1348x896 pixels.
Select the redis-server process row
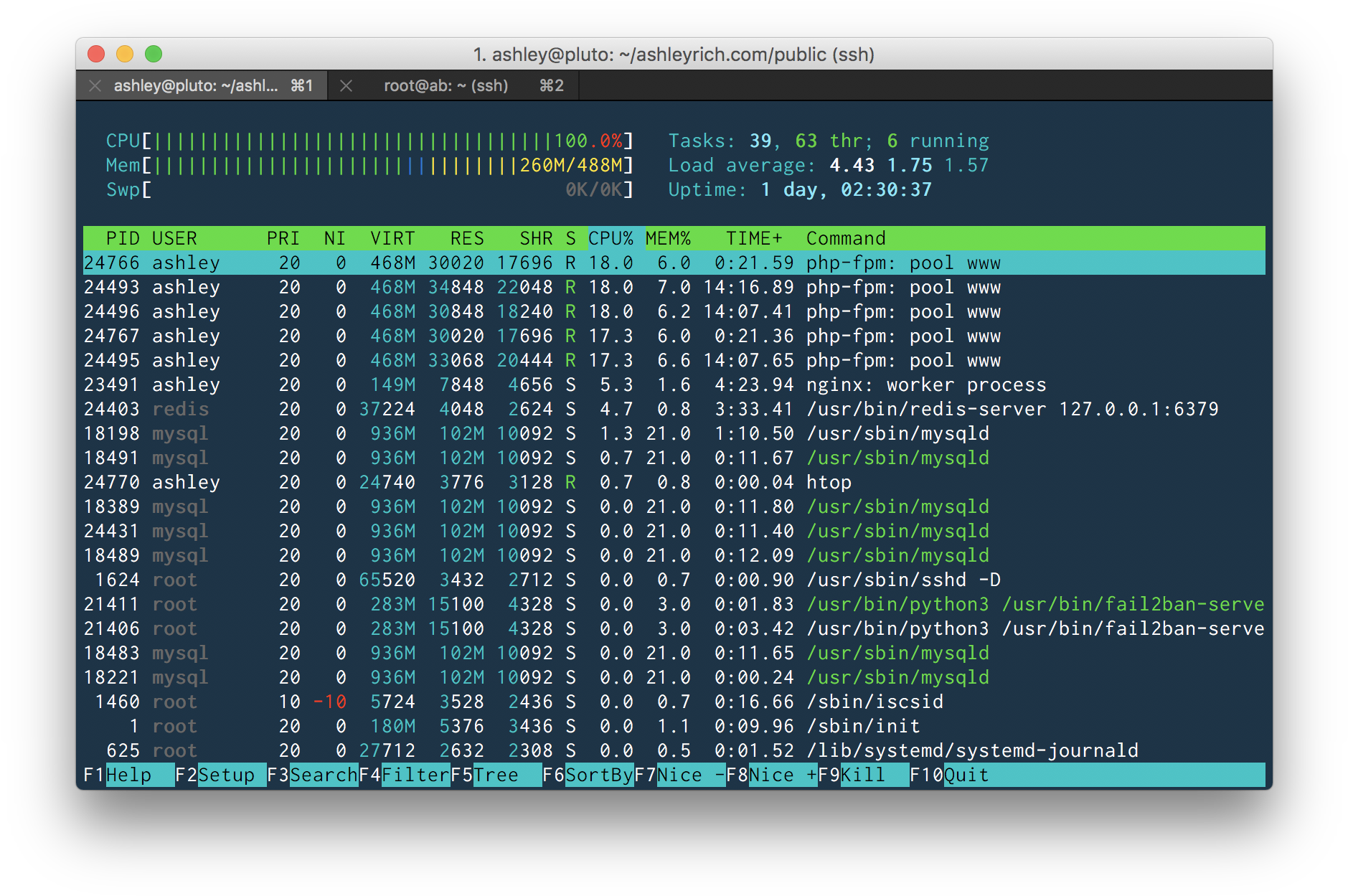[x=674, y=410]
